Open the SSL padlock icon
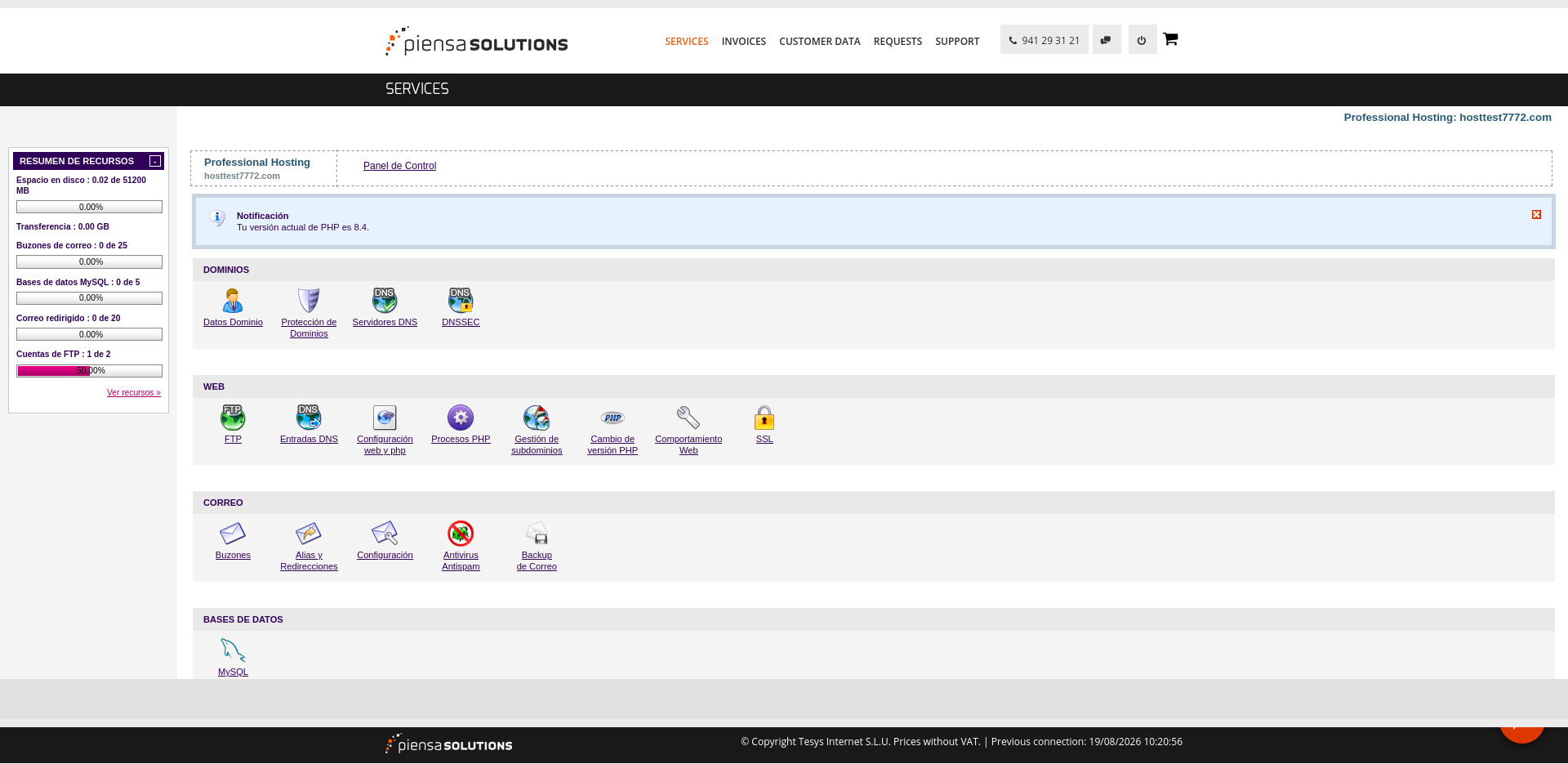The height and width of the screenshot is (764, 1568). coord(764,418)
